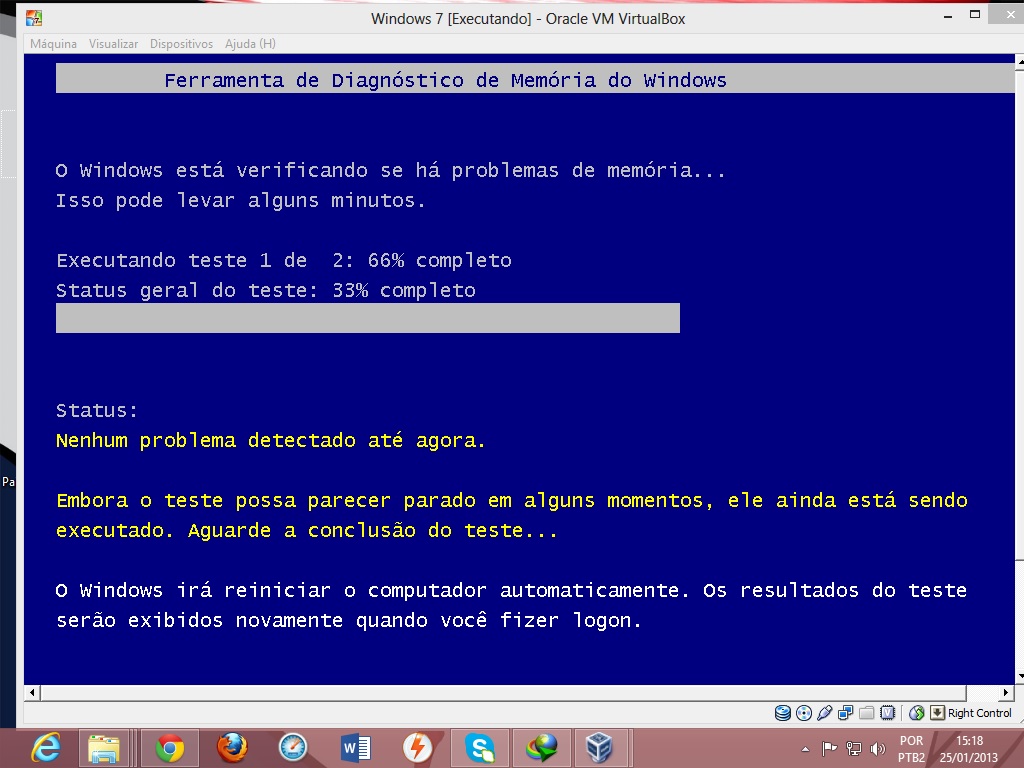Open Safari compass icon in taskbar
The height and width of the screenshot is (768, 1024).
(293, 747)
